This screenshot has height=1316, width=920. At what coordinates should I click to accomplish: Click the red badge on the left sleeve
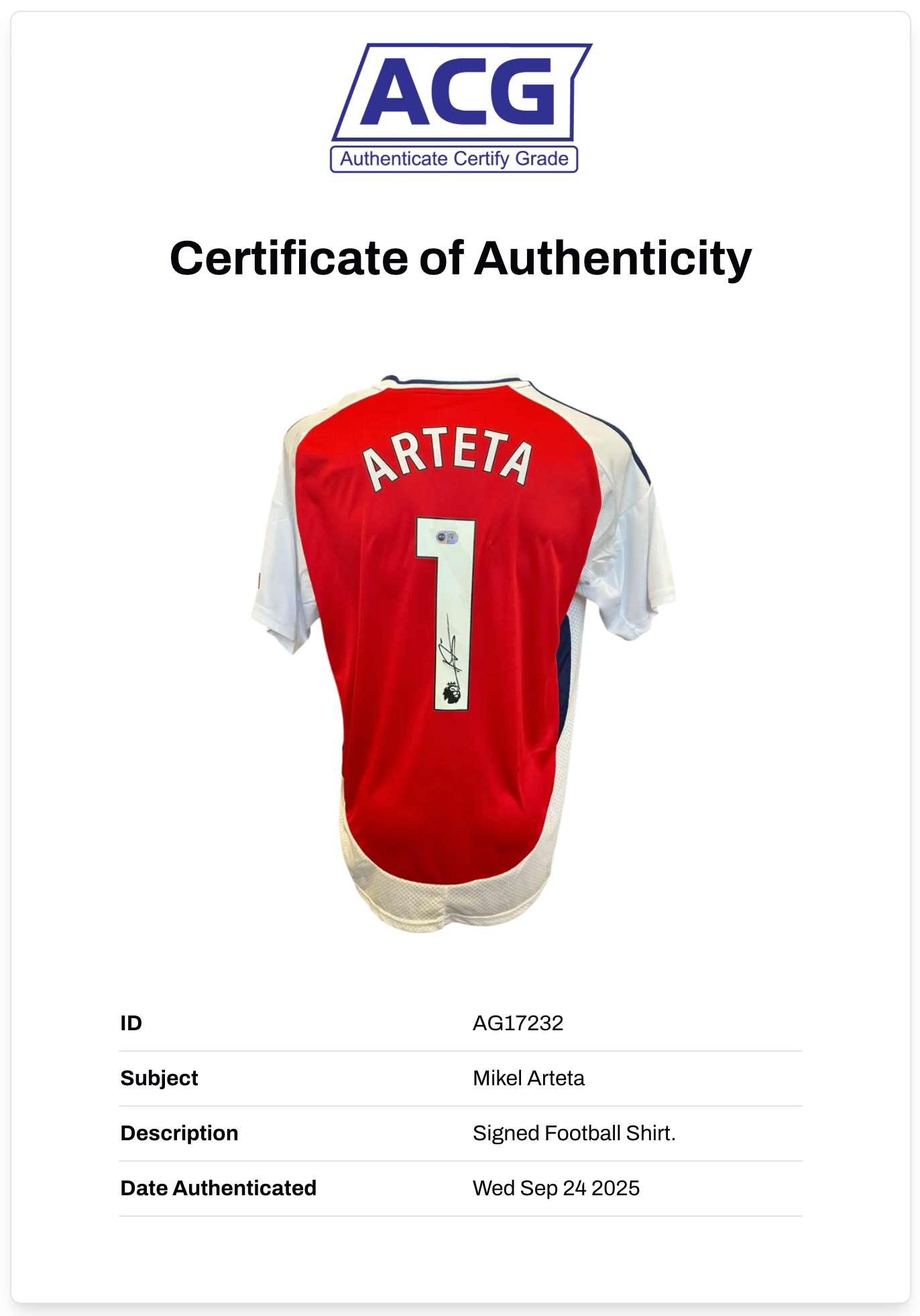[x=259, y=580]
